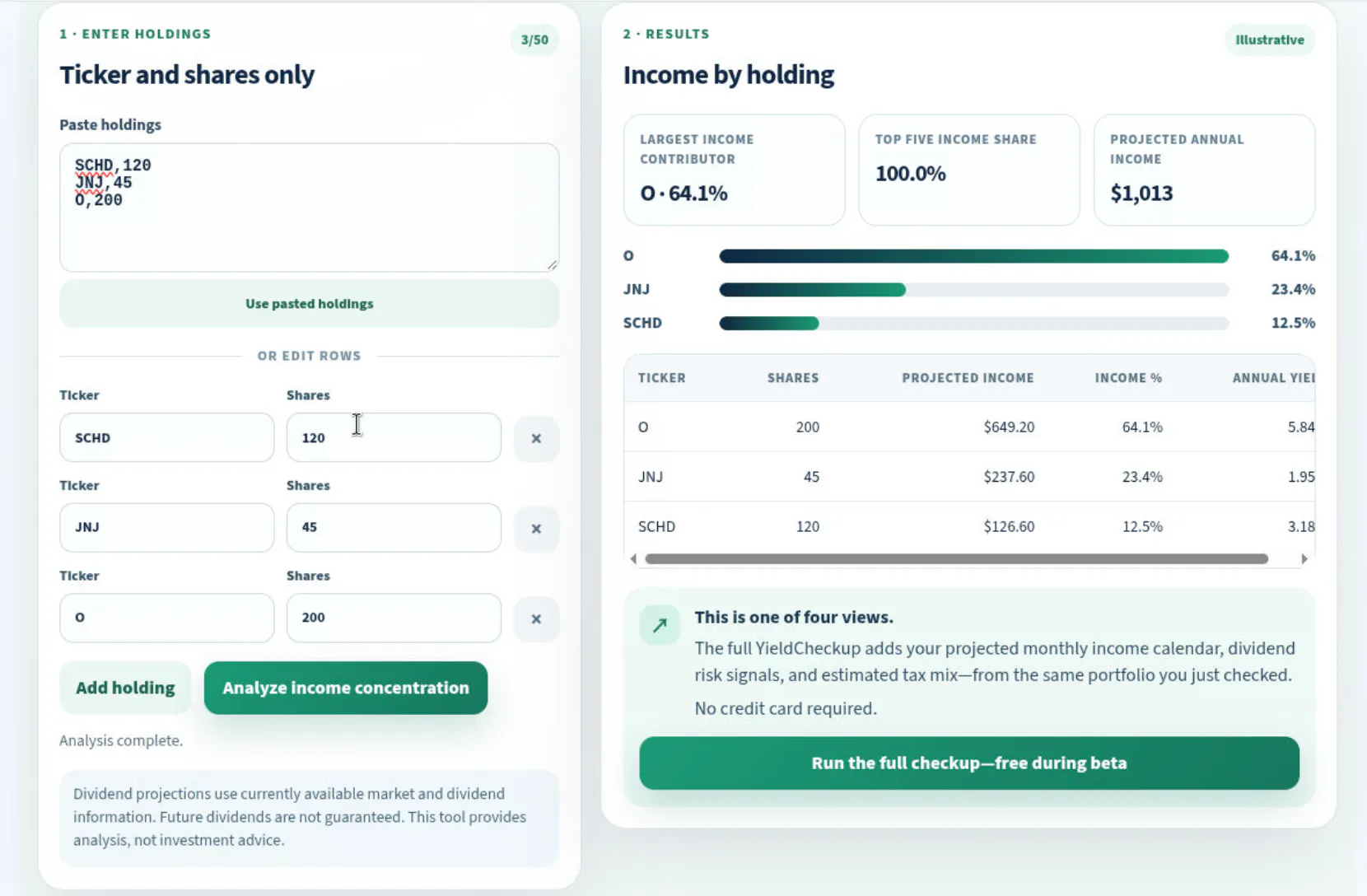Click the 120 shares cell in results table
Screen dimensions: 1367x896
(x=807, y=526)
